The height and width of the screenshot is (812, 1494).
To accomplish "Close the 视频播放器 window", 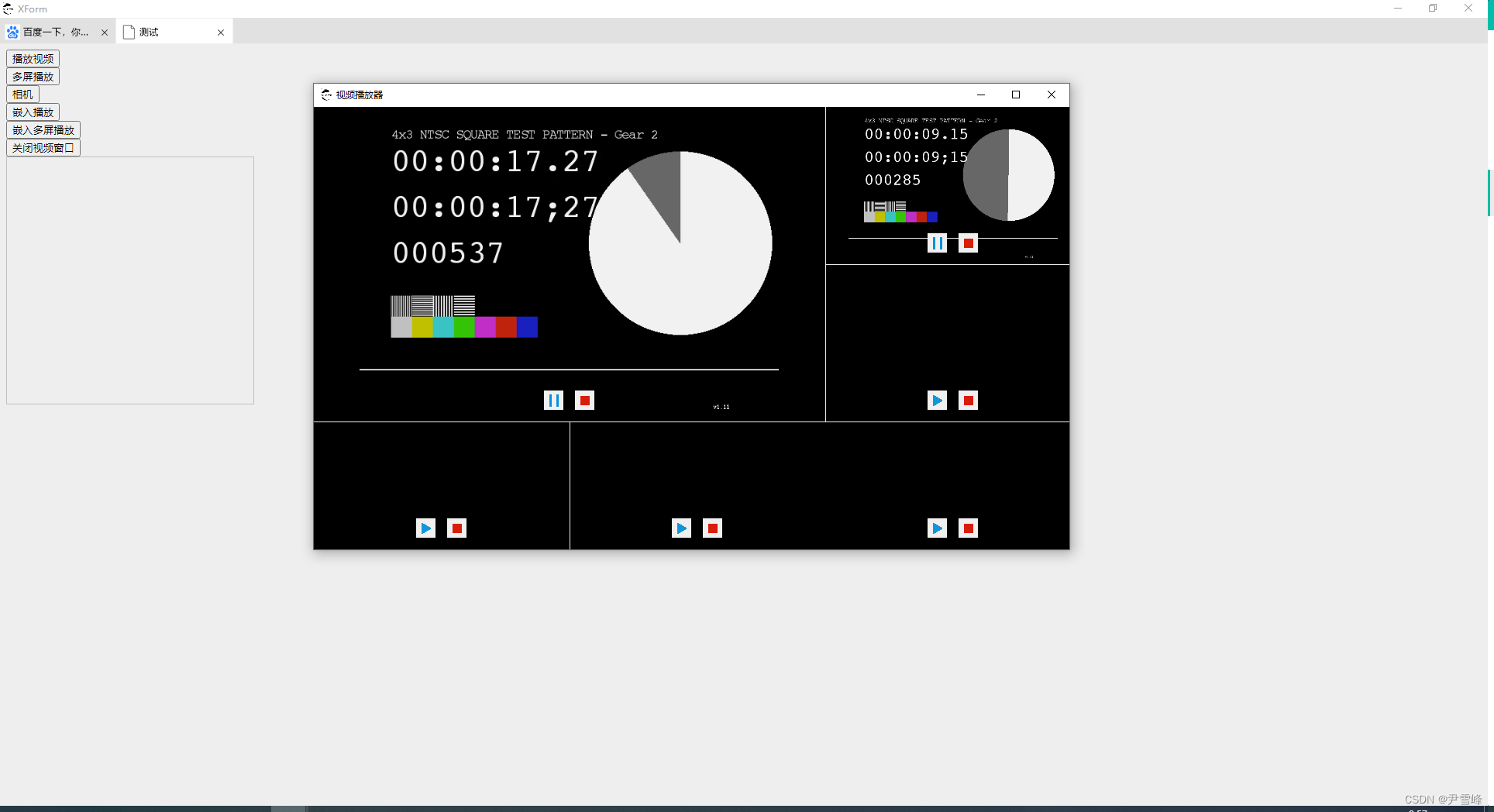I will (1052, 95).
